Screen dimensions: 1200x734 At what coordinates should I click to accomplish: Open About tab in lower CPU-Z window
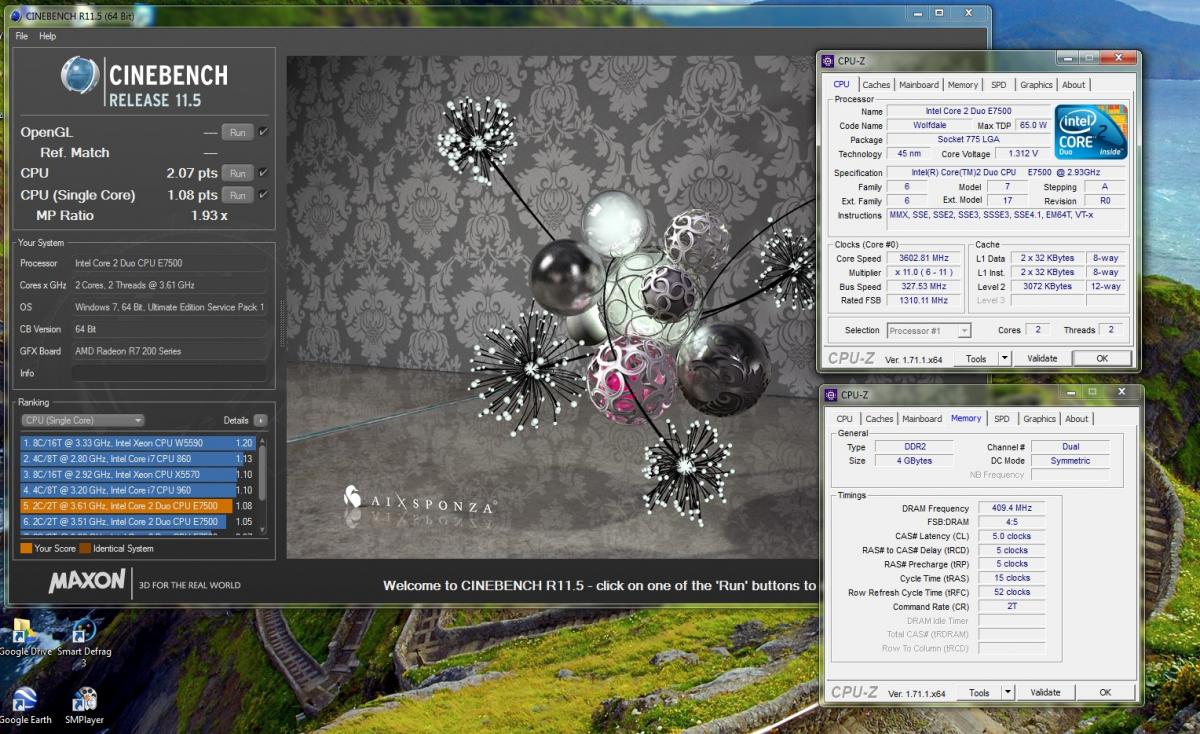tap(1076, 419)
